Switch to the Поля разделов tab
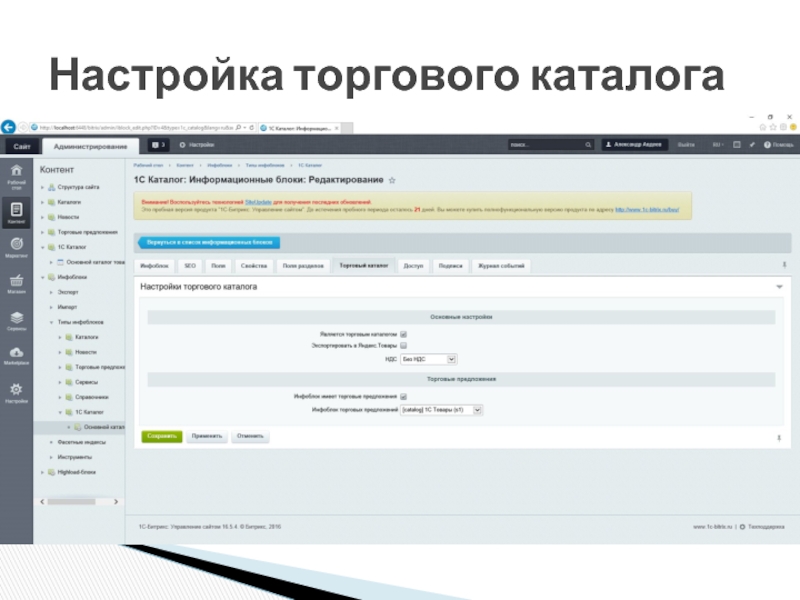Image resolution: width=800 pixels, height=600 pixels. tap(303, 266)
